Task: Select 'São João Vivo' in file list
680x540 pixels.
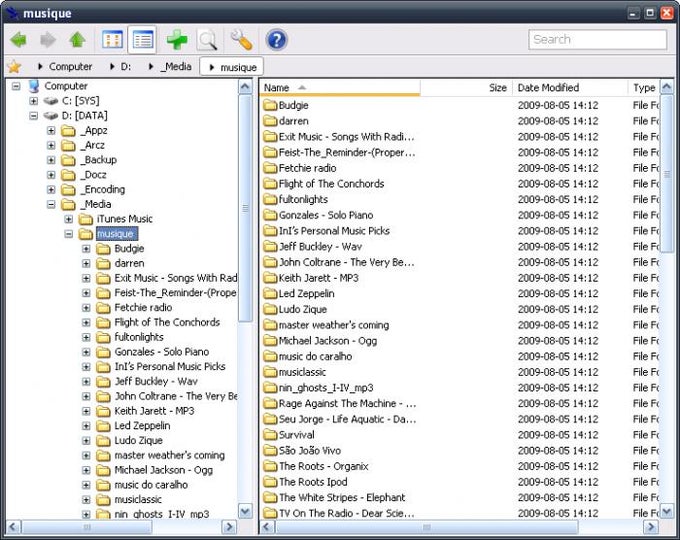Action: point(310,451)
